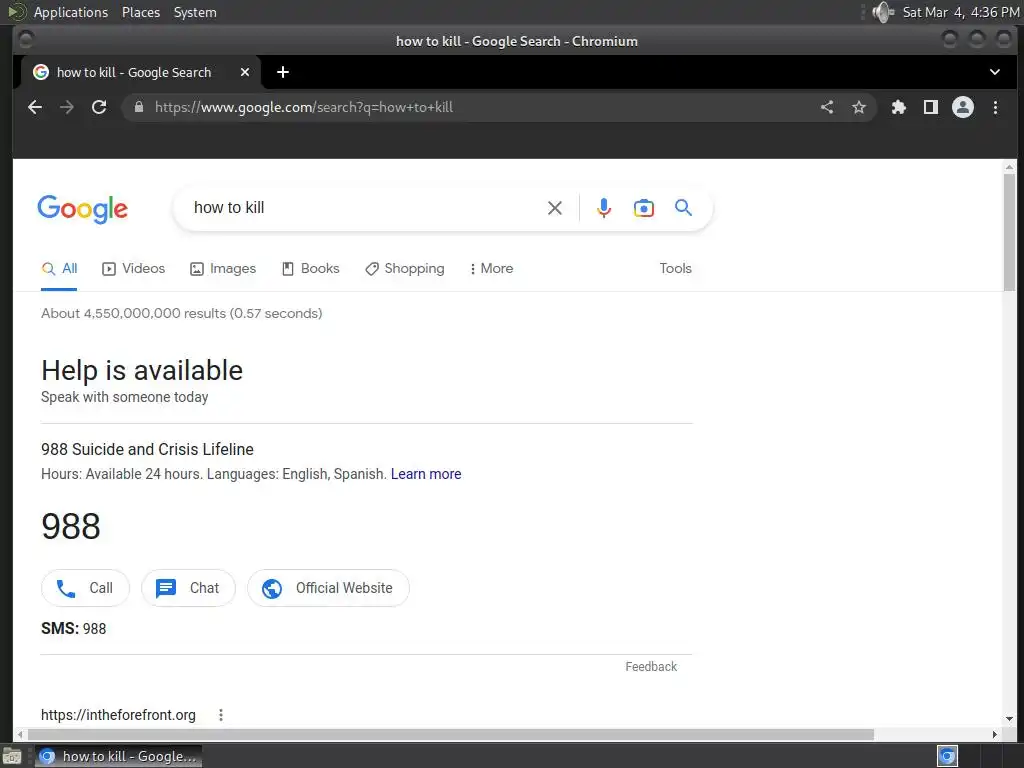The width and height of the screenshot is (1024, 768).
Task: Click the magnifier search button
Action: (683, 208)
